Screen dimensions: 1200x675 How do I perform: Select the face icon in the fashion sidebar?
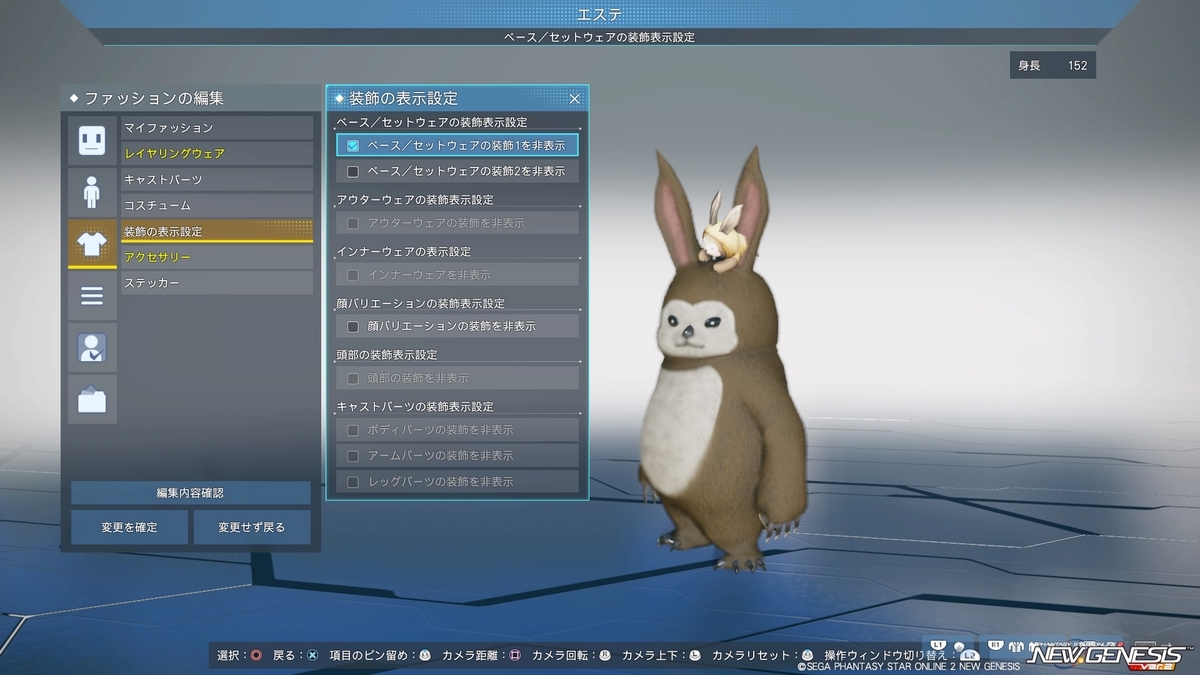coord(92,140)
